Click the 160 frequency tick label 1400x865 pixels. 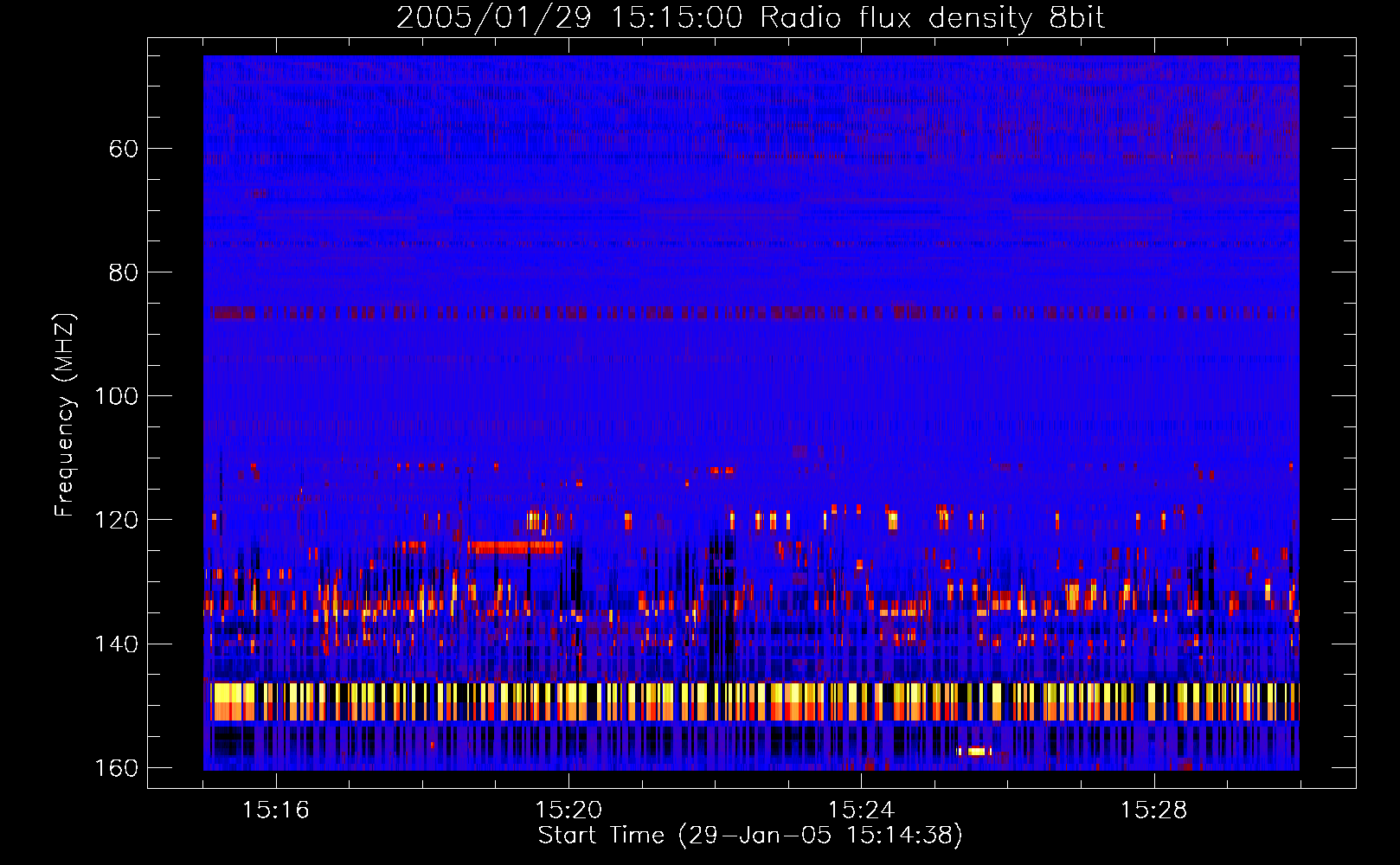coord(116,768)
